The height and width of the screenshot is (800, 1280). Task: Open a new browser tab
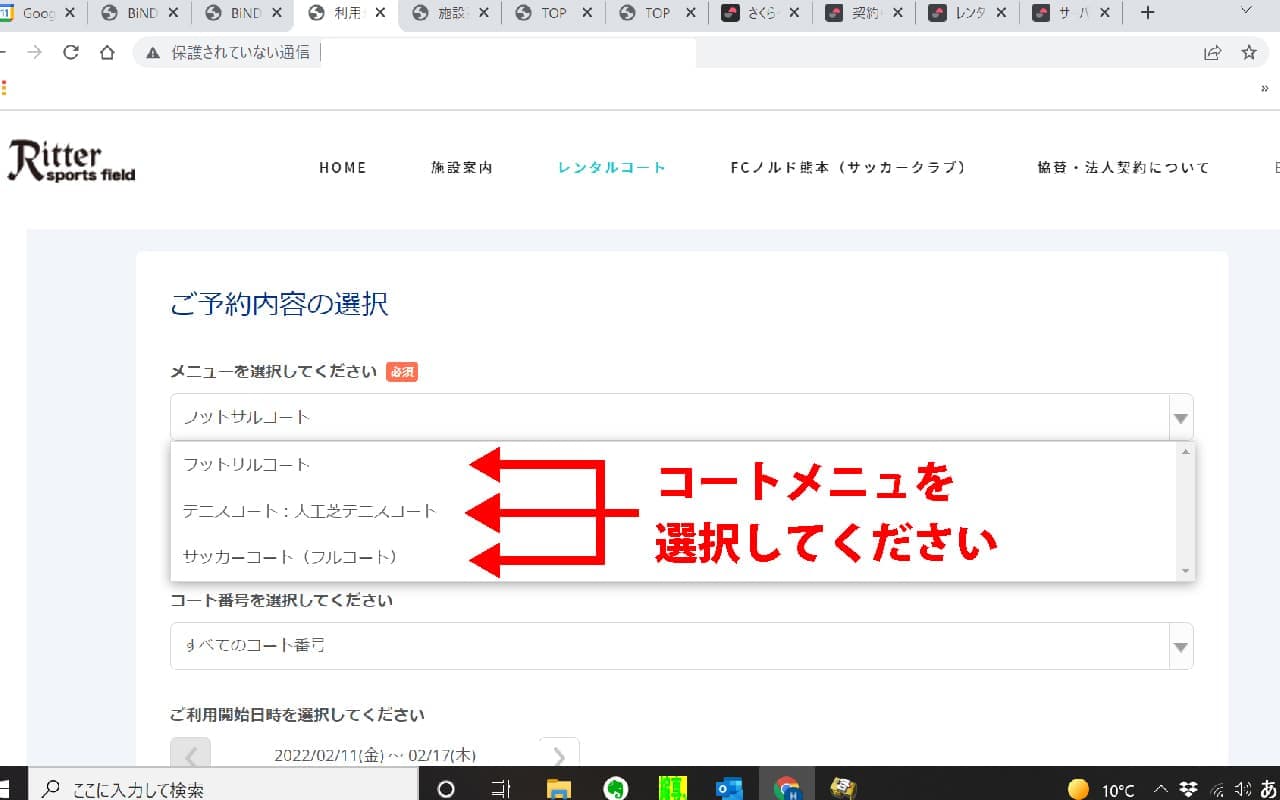[1148, 13]
